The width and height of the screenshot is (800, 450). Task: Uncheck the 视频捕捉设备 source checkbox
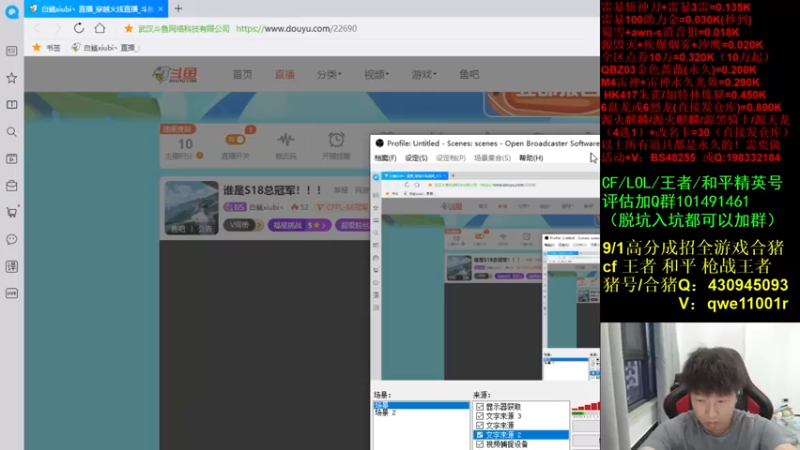click(480, 444)
